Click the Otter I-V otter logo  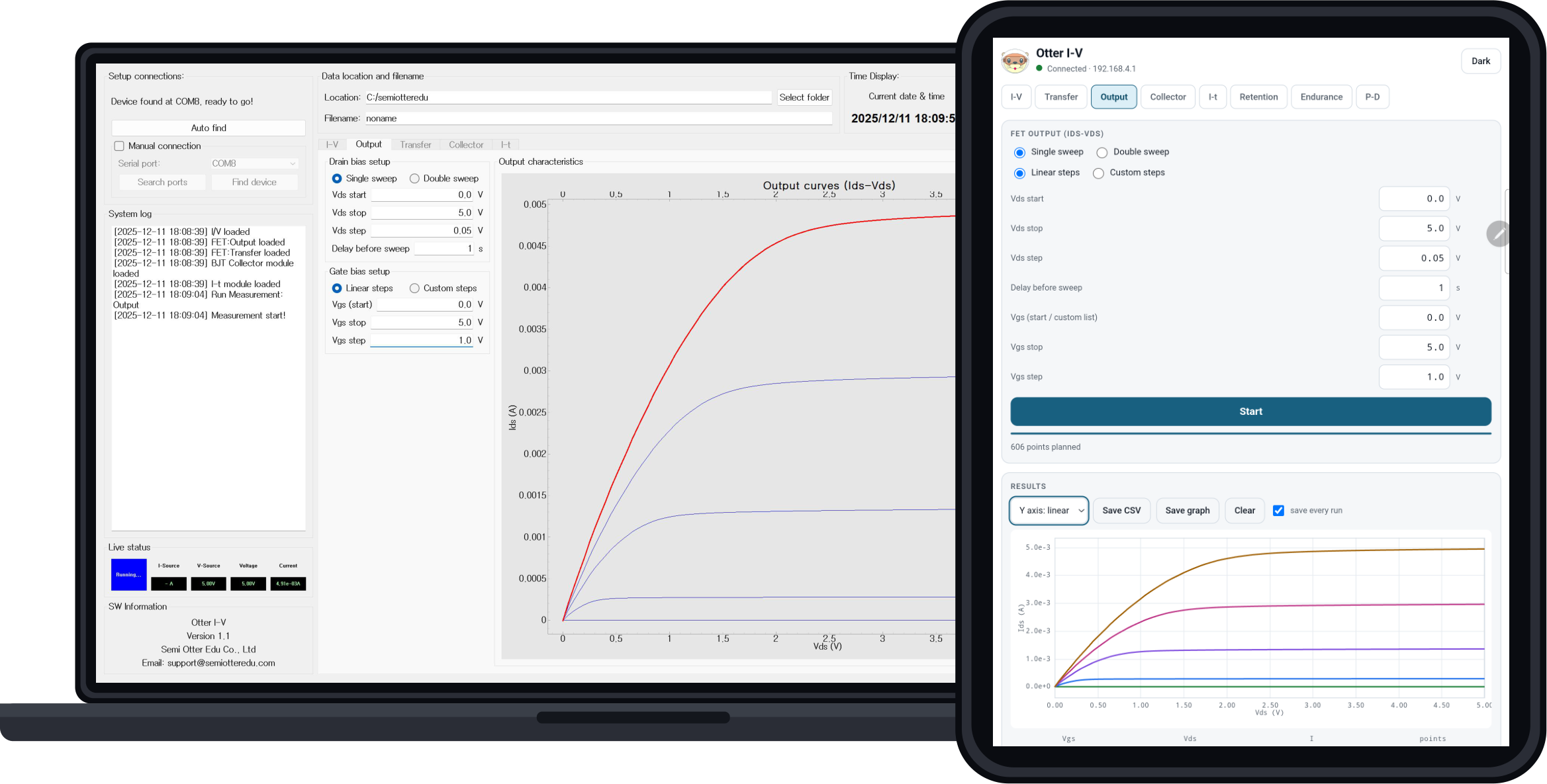click(1015, 61)
